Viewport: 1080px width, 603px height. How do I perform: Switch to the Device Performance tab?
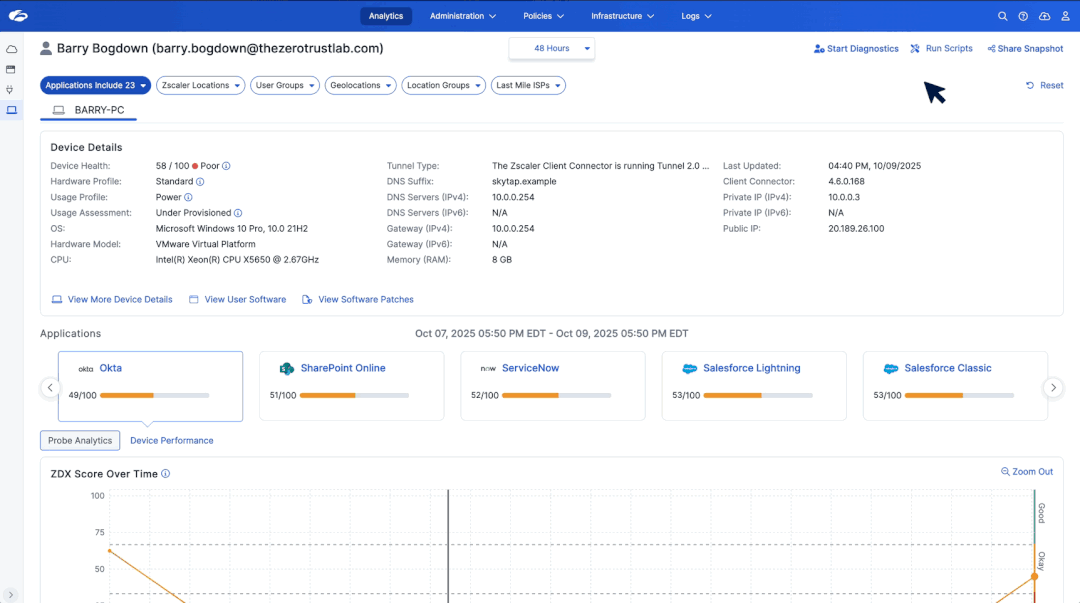171,441
